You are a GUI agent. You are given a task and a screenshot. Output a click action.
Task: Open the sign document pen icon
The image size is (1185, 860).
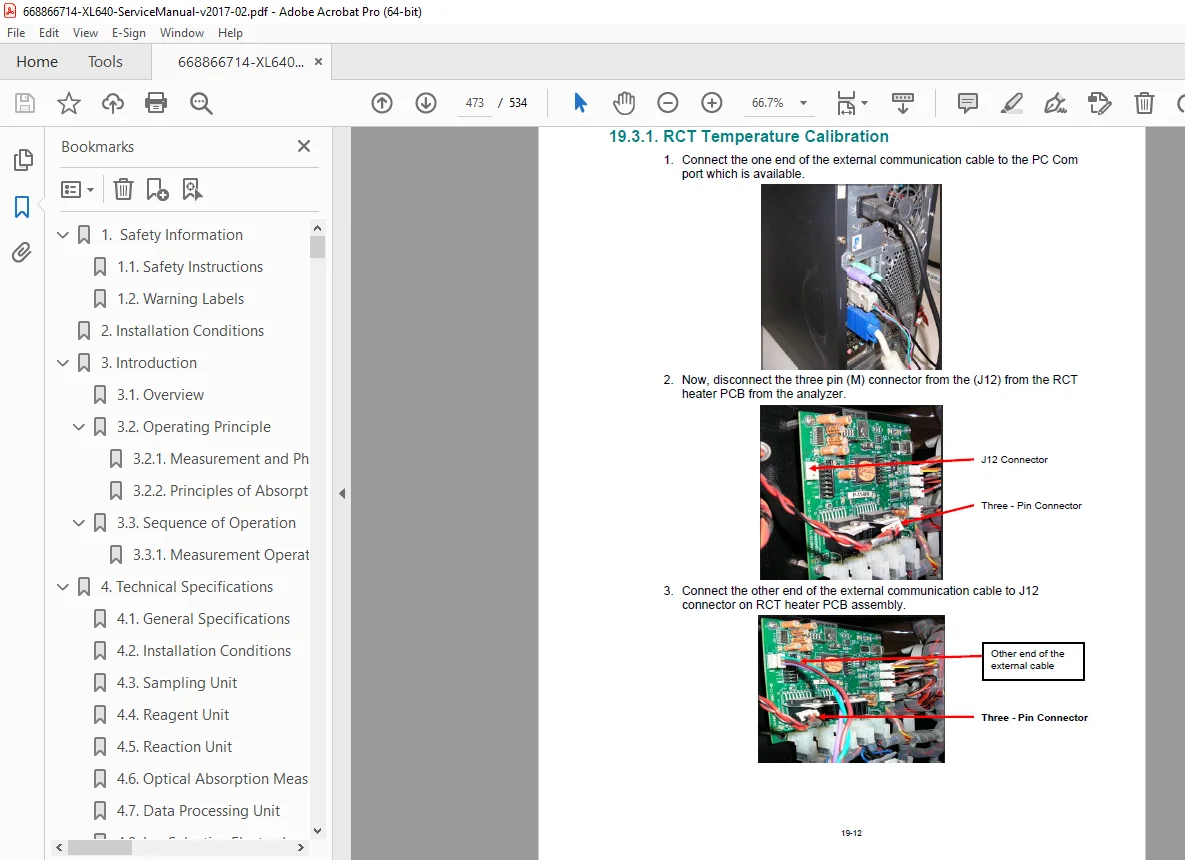(1055, 103)
